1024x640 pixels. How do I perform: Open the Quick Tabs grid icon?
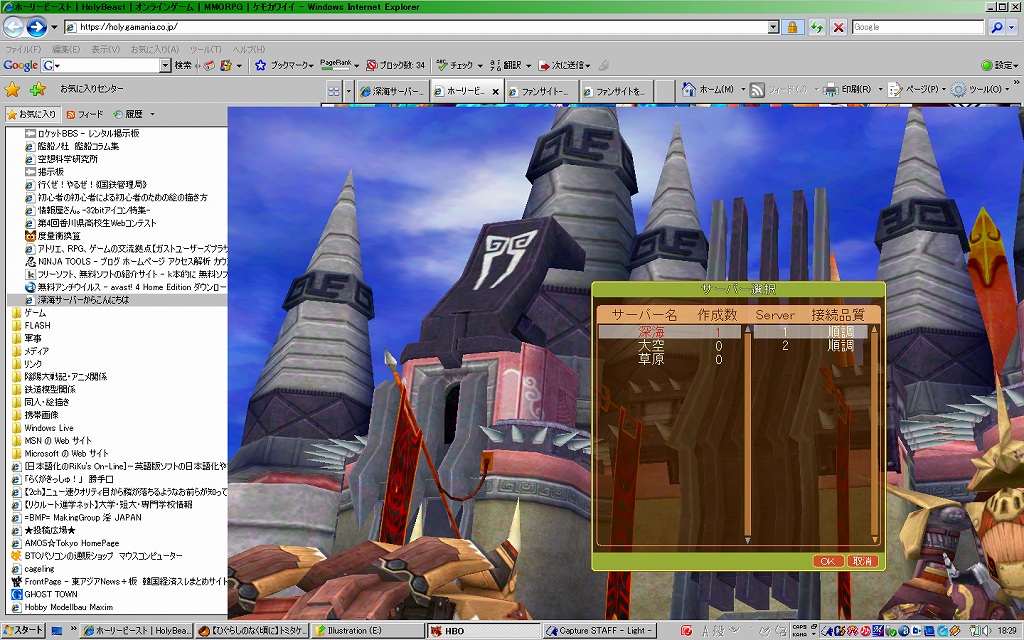334,91
